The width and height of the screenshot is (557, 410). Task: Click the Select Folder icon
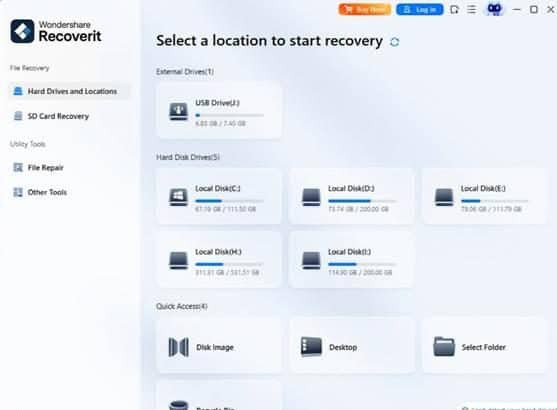(444, 347)
